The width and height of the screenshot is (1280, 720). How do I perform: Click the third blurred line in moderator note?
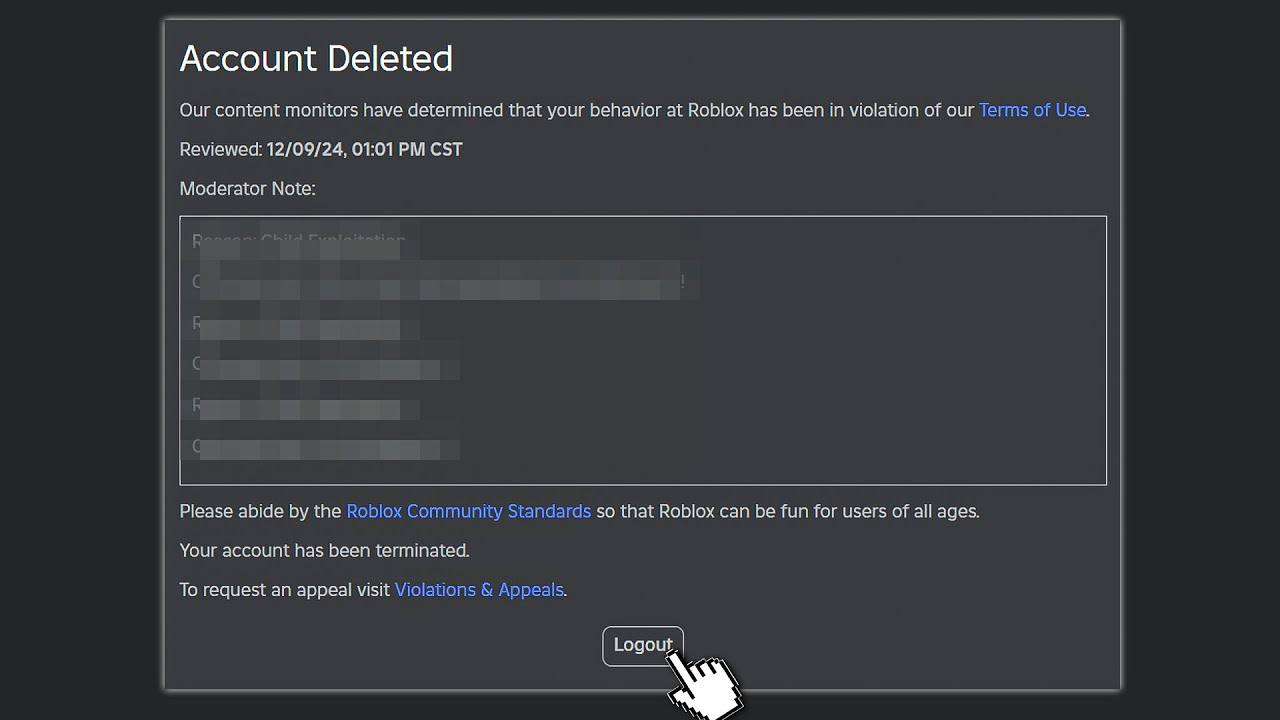tap(300, 324)
